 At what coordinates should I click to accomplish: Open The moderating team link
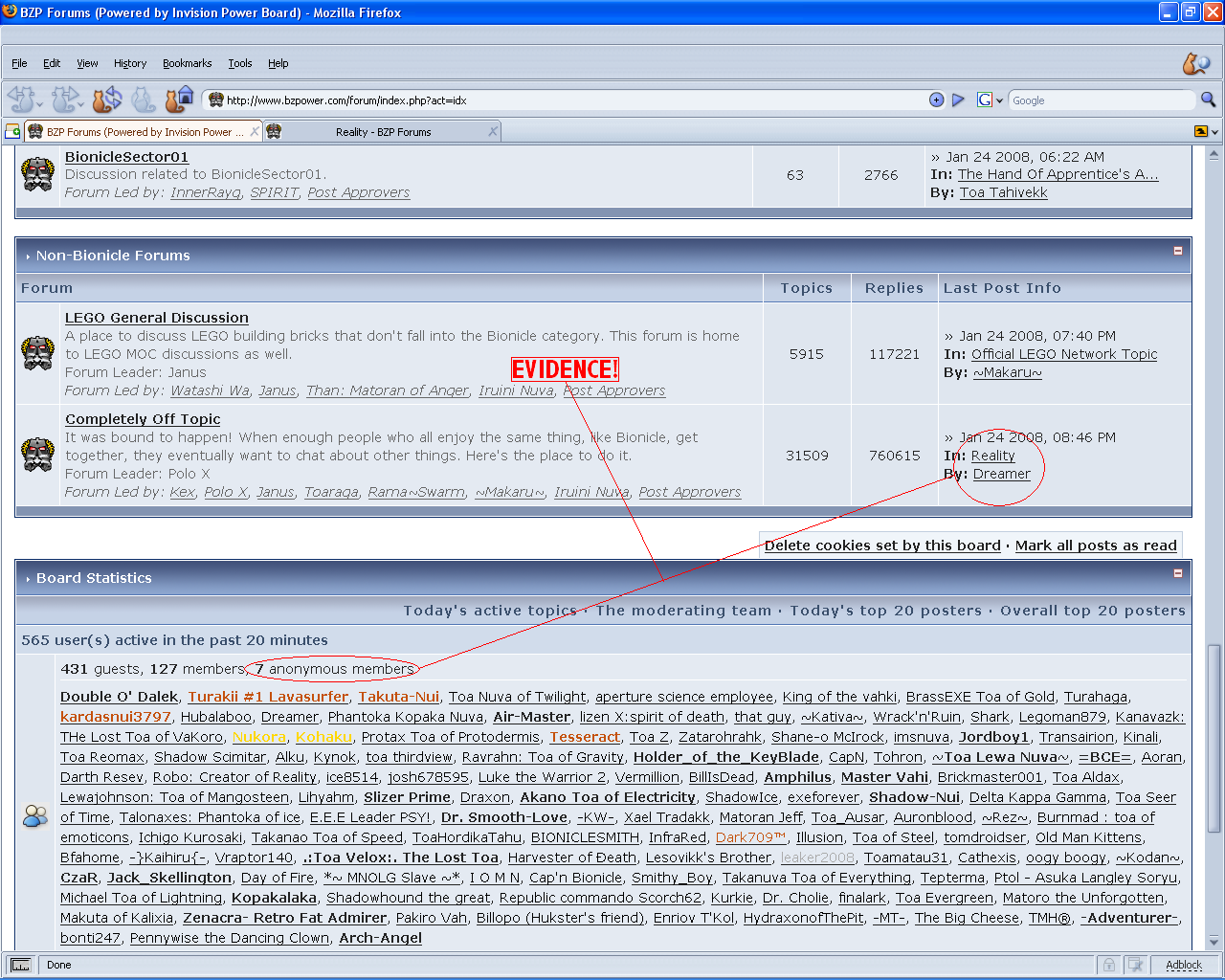pos(683,611)
